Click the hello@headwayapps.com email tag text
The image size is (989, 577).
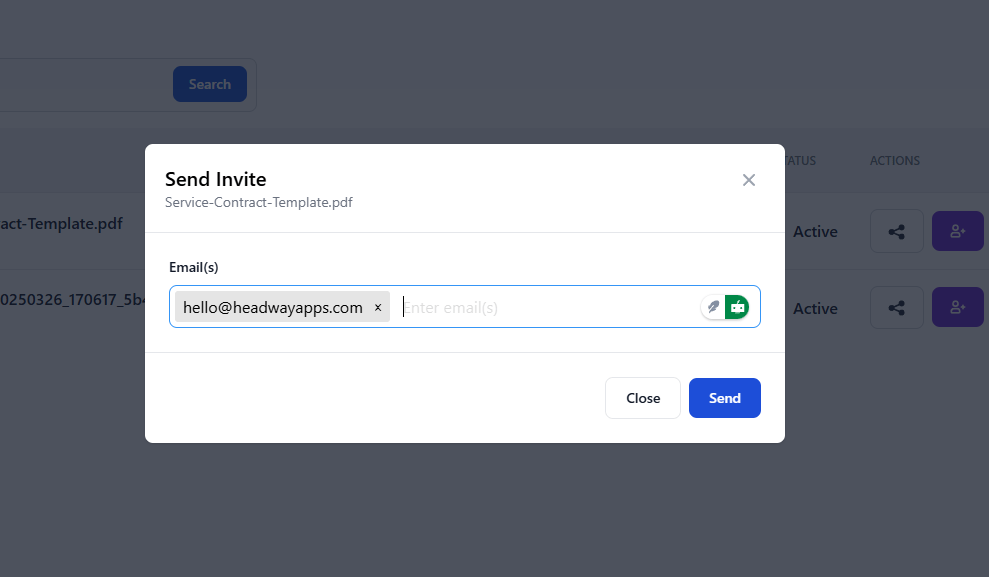(x=272, y=308)
